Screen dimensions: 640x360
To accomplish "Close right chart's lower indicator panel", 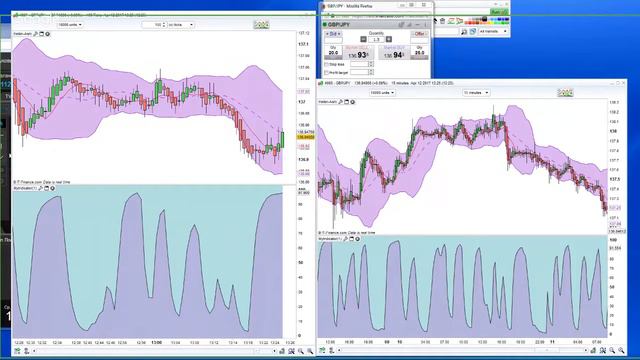I will click(x=358, y=239).
